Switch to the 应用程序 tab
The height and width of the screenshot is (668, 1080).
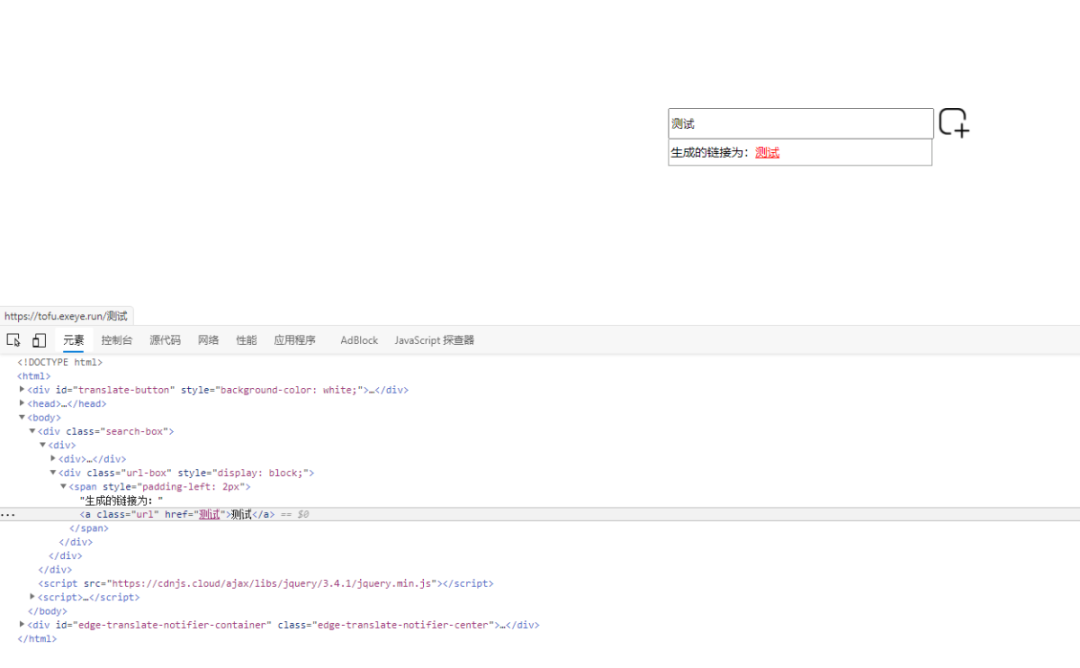tap(294, 340)
